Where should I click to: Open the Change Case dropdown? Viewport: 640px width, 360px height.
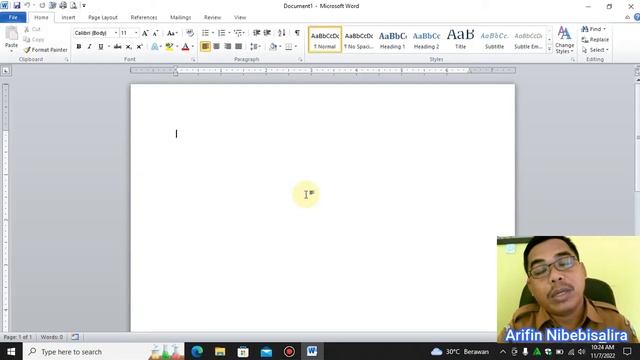click(172, 33)
